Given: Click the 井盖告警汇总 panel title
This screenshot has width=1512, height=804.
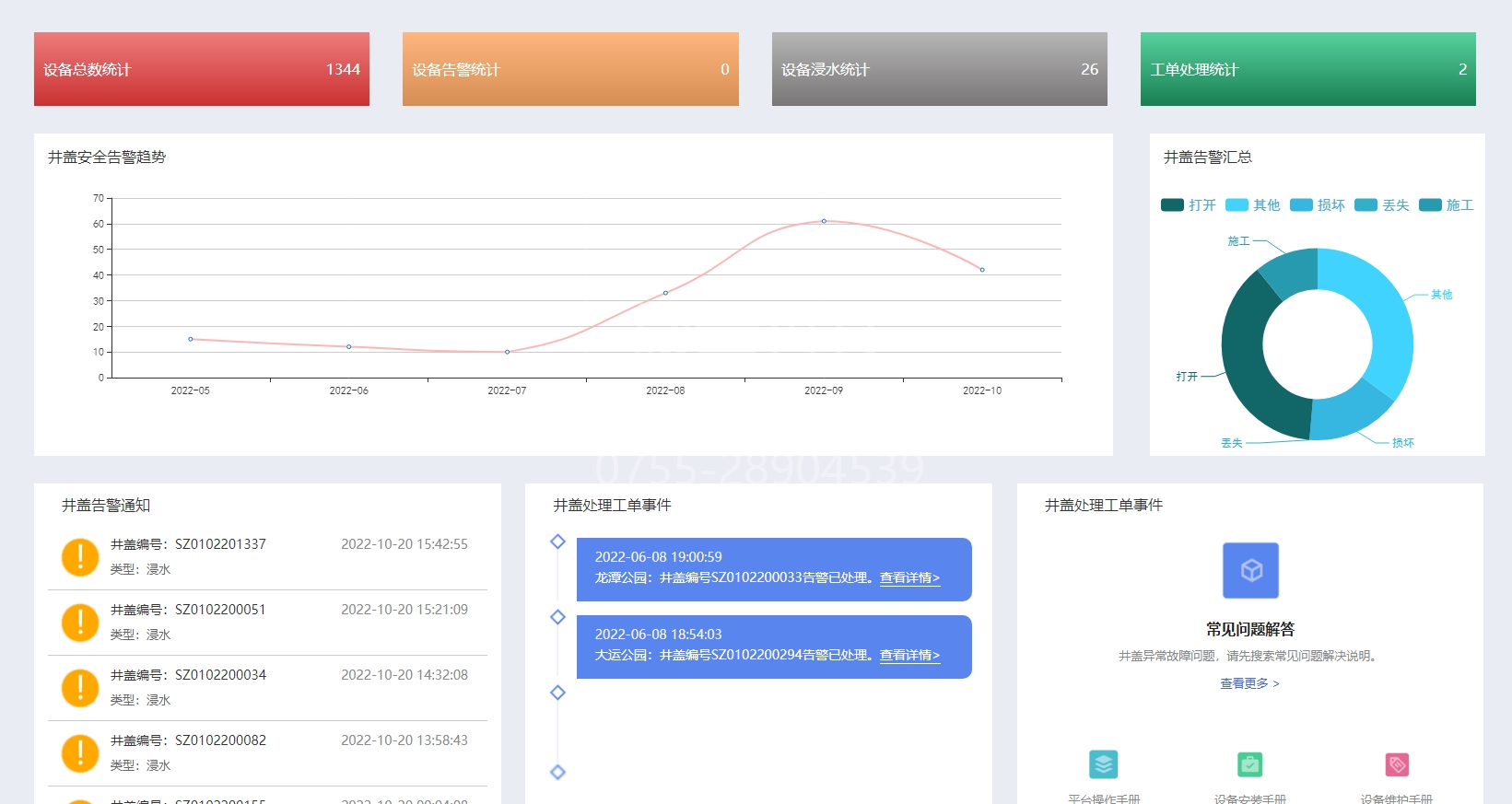Looking at the screenshot, I should 1208,157.
